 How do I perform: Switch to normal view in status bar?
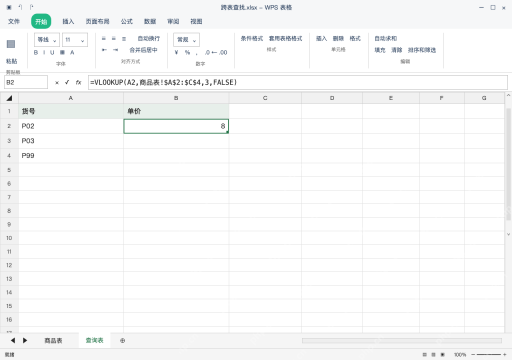[x=424, y=355]
